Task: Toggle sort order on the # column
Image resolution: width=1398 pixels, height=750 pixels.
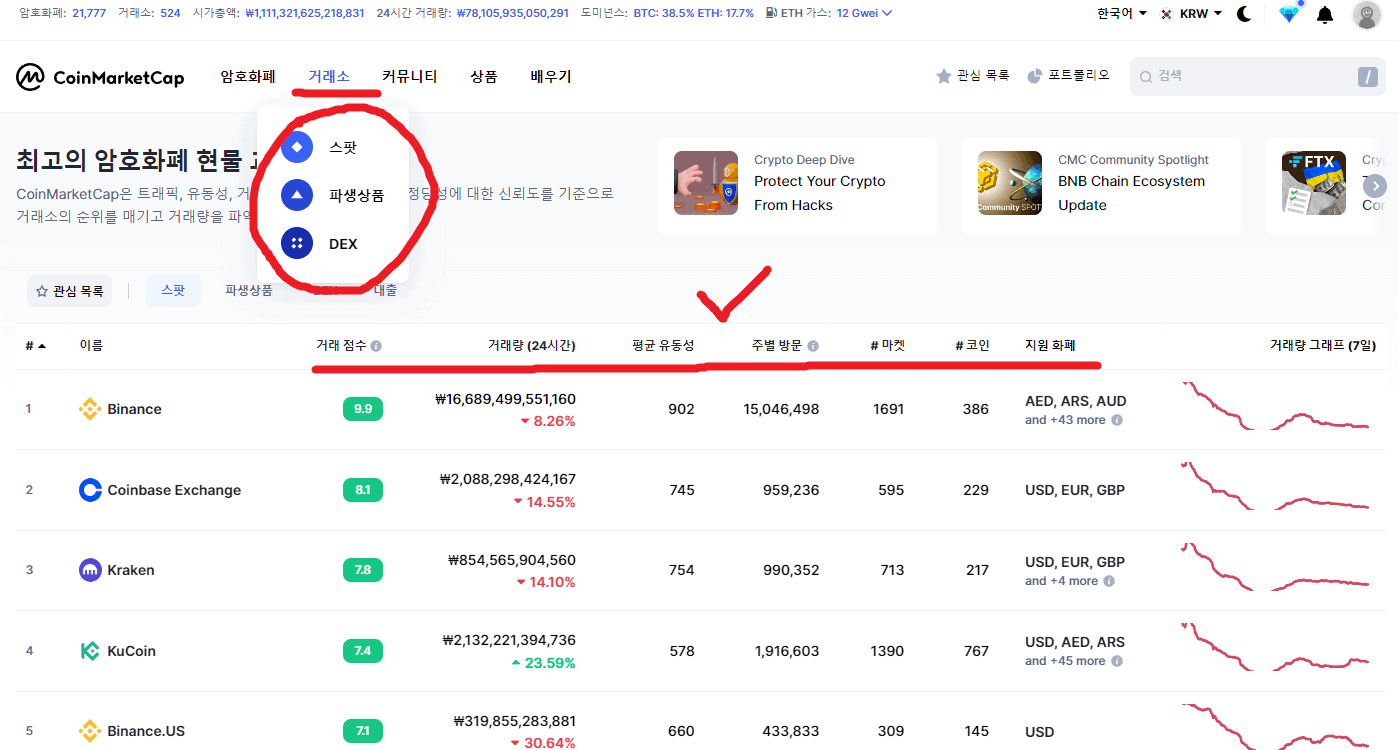Action: pyautogui.click(x=33, y=345)
